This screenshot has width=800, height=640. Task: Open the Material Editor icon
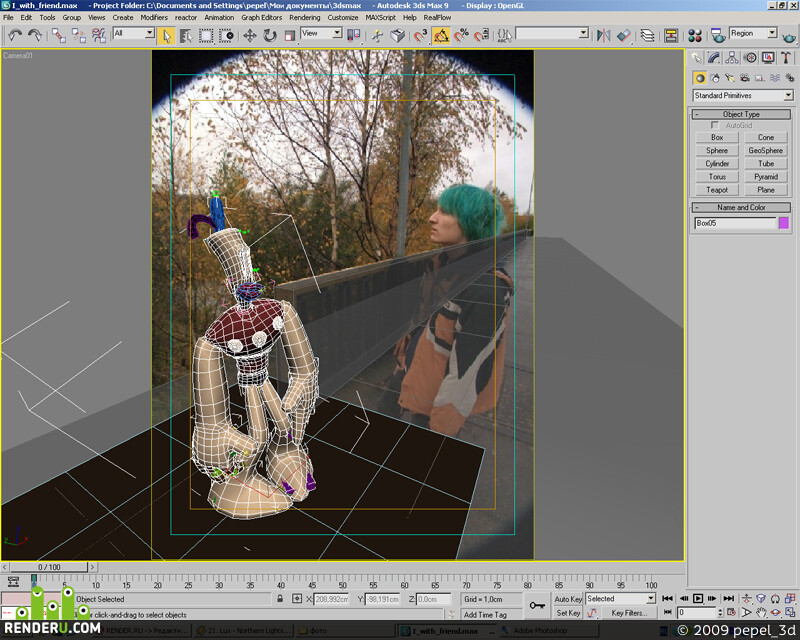695,36
